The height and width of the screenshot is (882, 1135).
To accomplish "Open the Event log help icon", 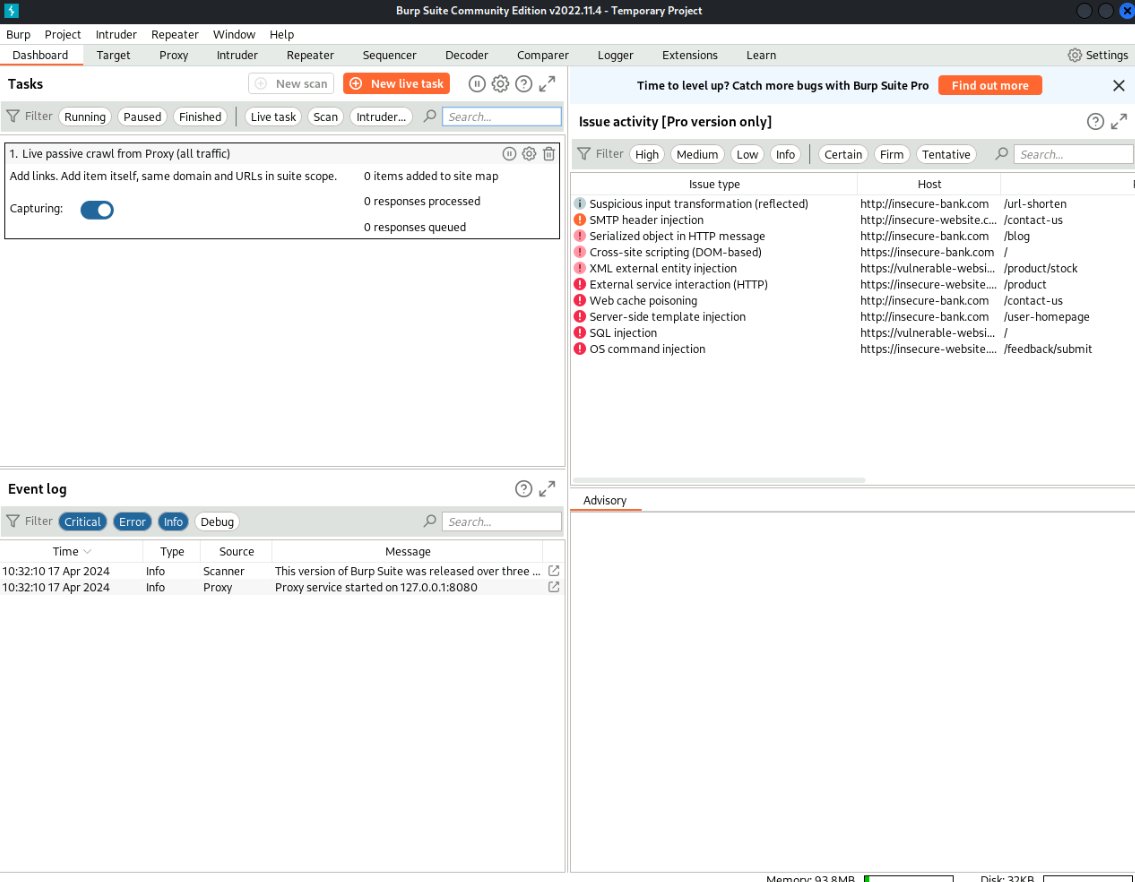I will [x=523, y=489].
